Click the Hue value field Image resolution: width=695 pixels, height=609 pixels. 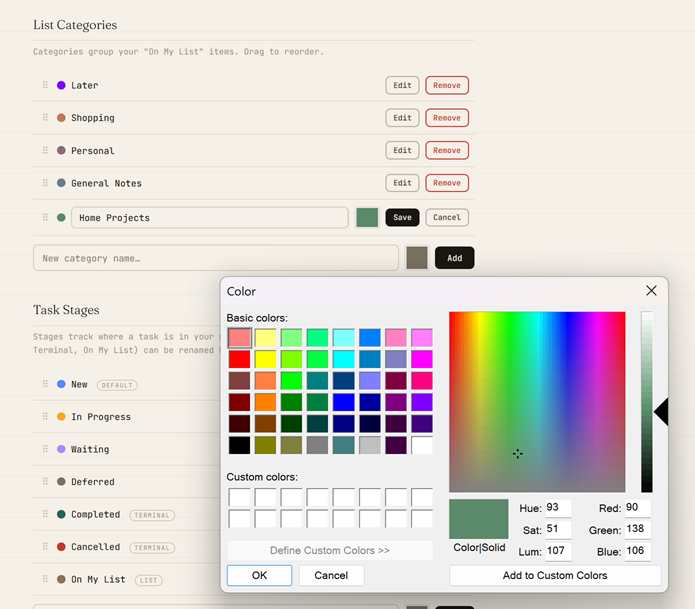[x=558, y=508]
